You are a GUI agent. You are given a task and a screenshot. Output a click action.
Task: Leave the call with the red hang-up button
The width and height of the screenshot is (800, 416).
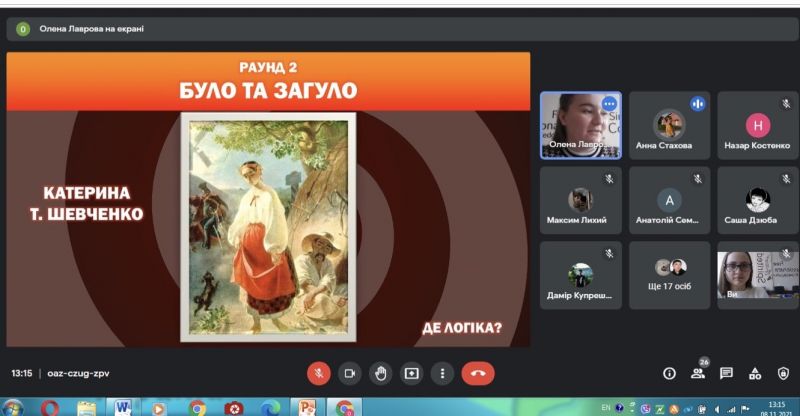coord(478,374)
